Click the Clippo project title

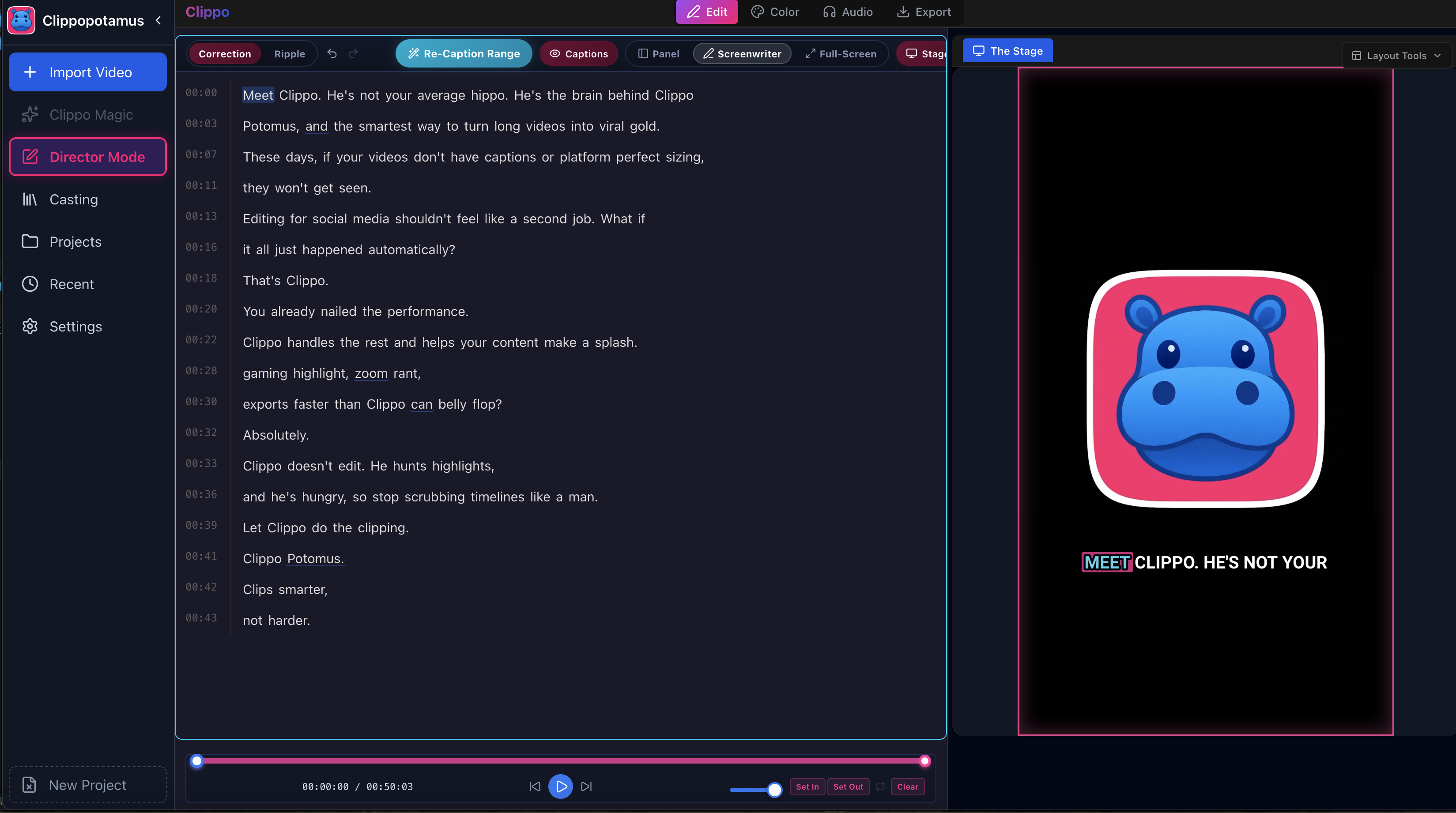click(207, 12)
